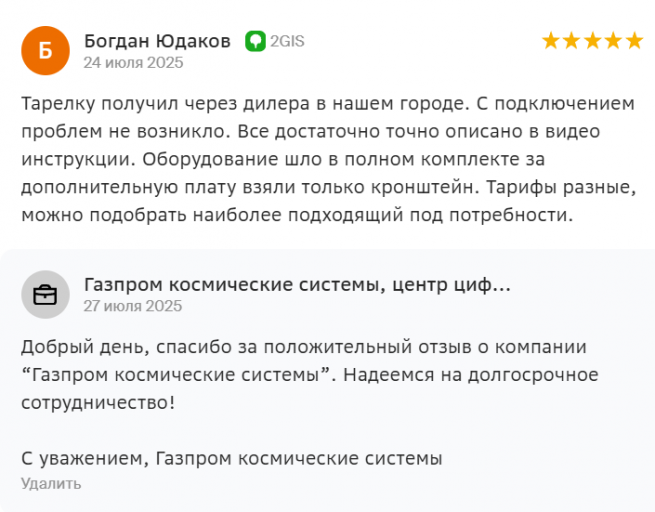Click the fifth rating star

click(634, 41)
